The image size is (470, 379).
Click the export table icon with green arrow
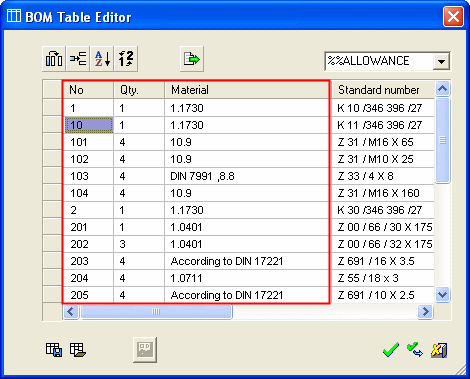pyautogui.click(x=192, y=59)
